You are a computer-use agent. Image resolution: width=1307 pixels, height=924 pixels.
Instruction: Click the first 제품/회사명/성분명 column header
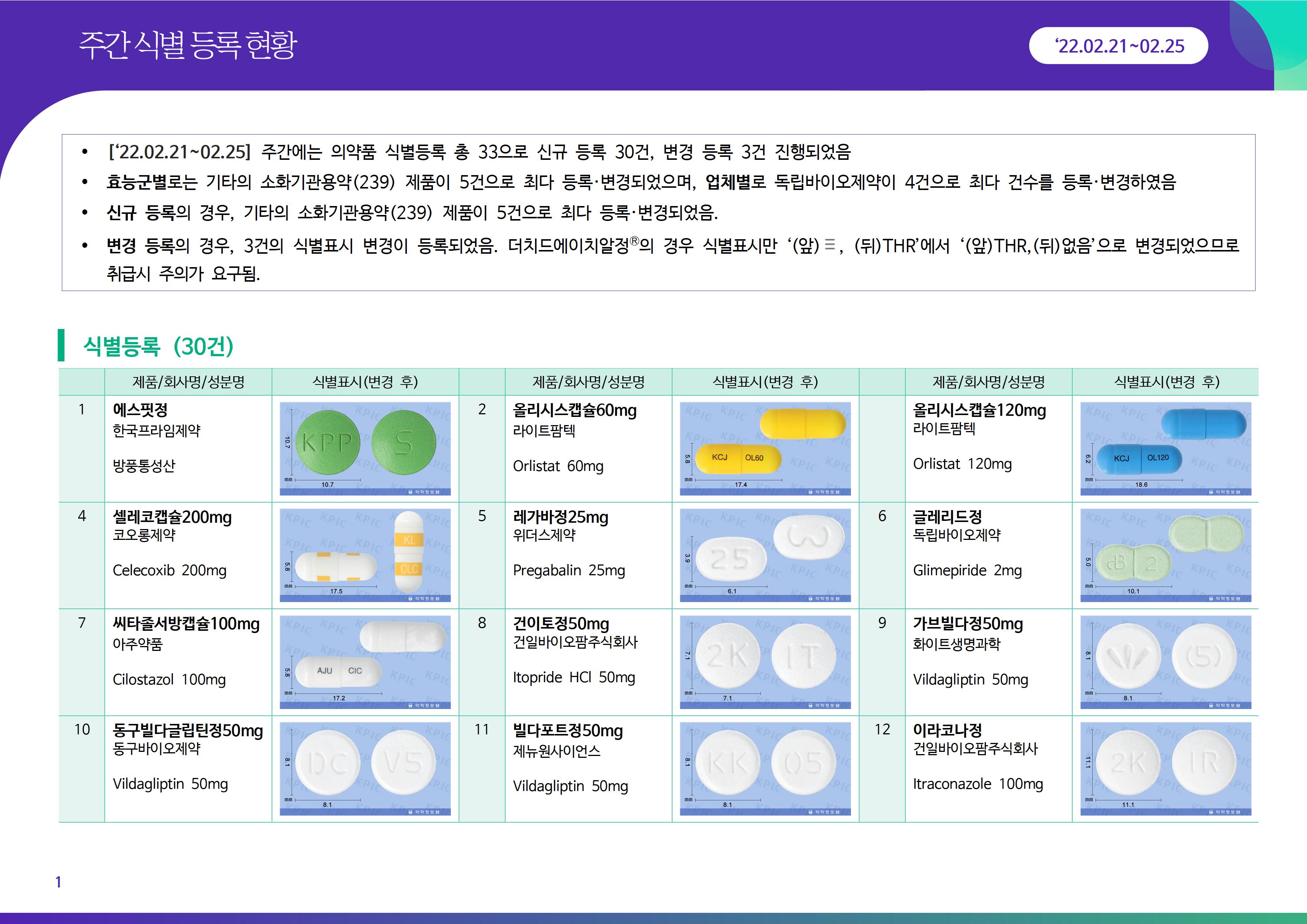(189, 382)
